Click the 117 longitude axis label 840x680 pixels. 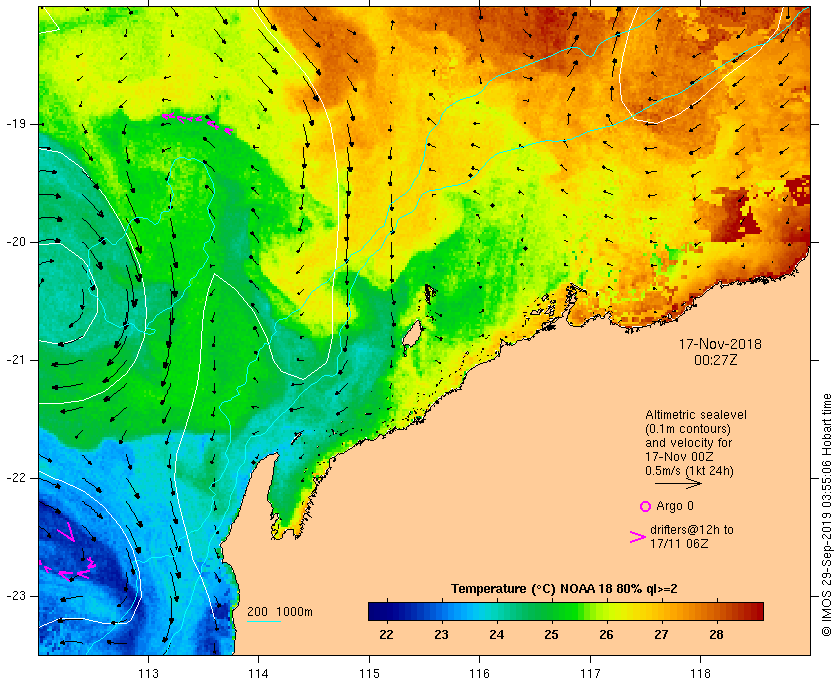pyautogui.click(x=590, y=674)
